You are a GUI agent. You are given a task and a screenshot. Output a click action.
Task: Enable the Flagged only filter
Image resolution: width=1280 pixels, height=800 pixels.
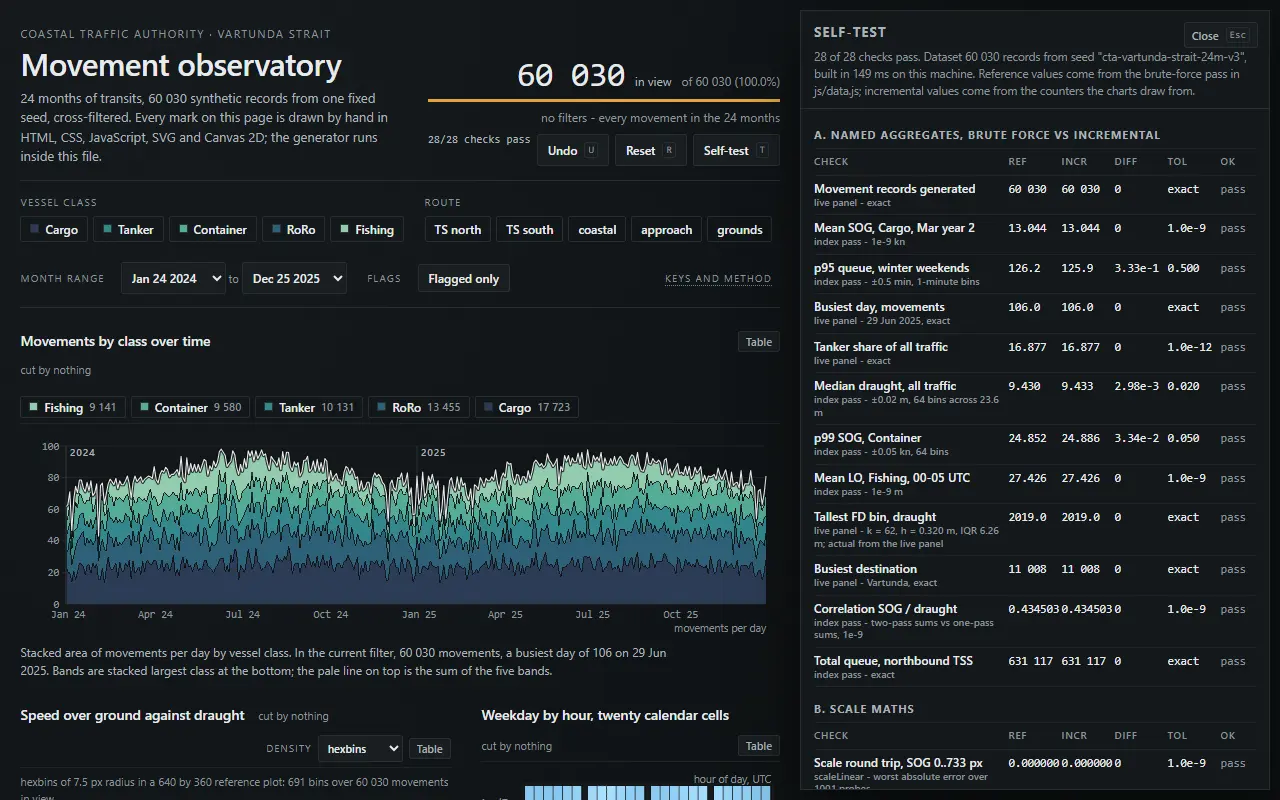(x=463, y=279)
